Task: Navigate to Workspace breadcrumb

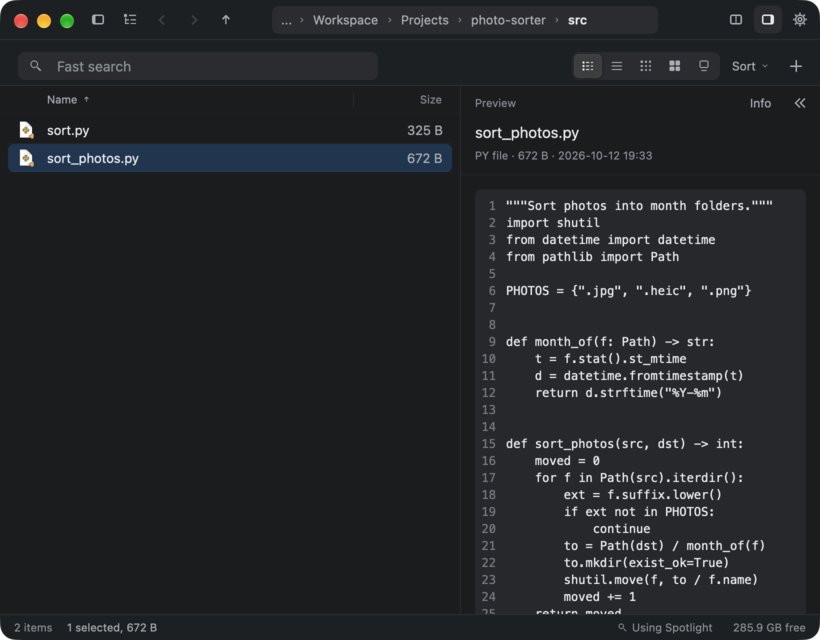Action: [x=345, y=20]
